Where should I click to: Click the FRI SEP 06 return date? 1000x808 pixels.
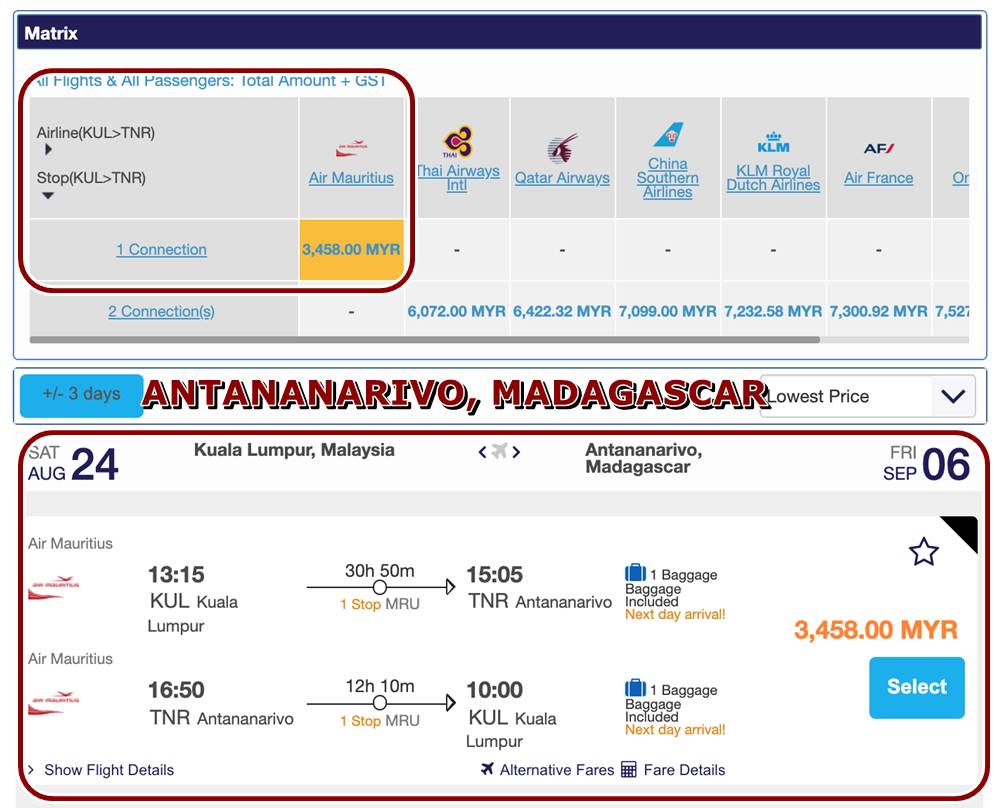click(x=927, y=464)
